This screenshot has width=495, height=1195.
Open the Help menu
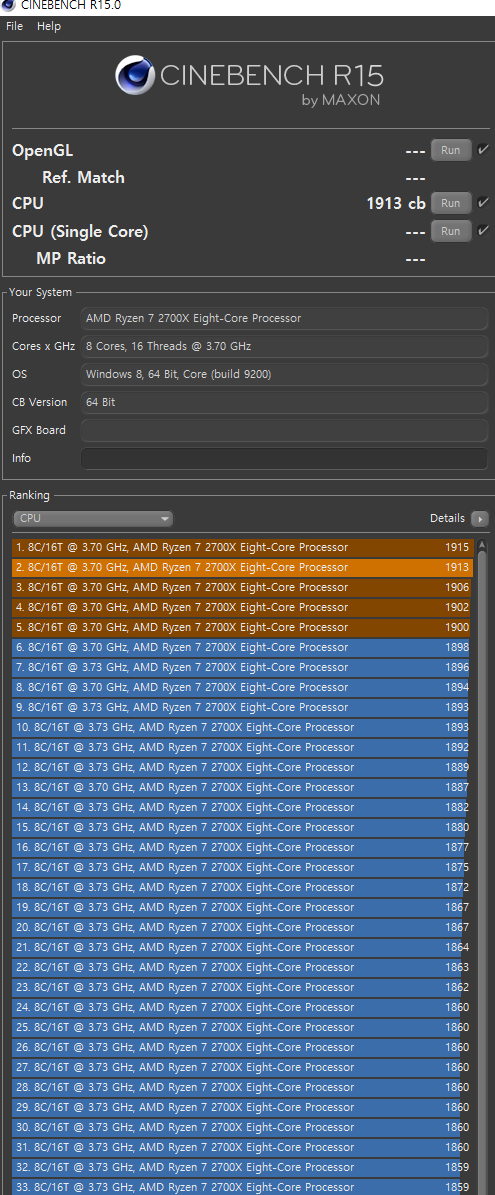click(49, 26)
